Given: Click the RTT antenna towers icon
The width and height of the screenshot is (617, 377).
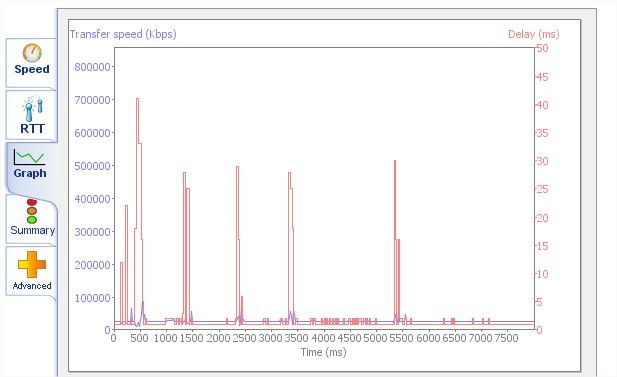Looking at the screenshot, I should [x=32, y=109].
